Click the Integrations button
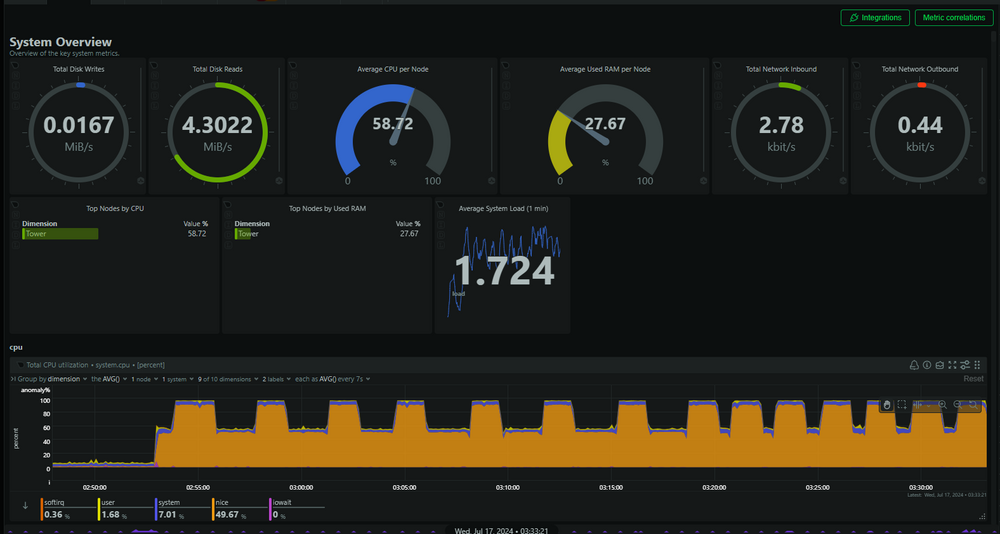 875,17
